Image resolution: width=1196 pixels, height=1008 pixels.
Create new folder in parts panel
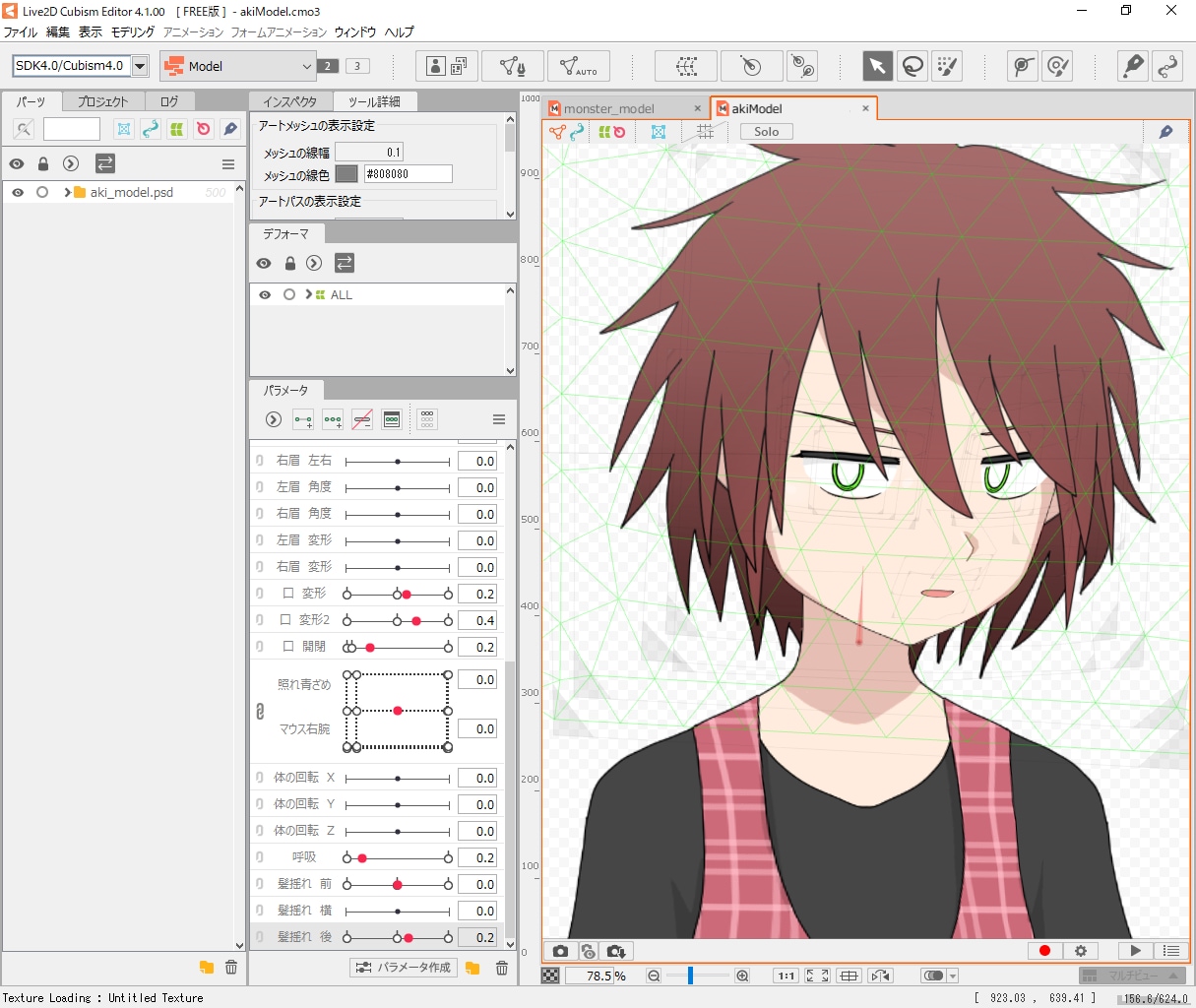pos(206,968)
